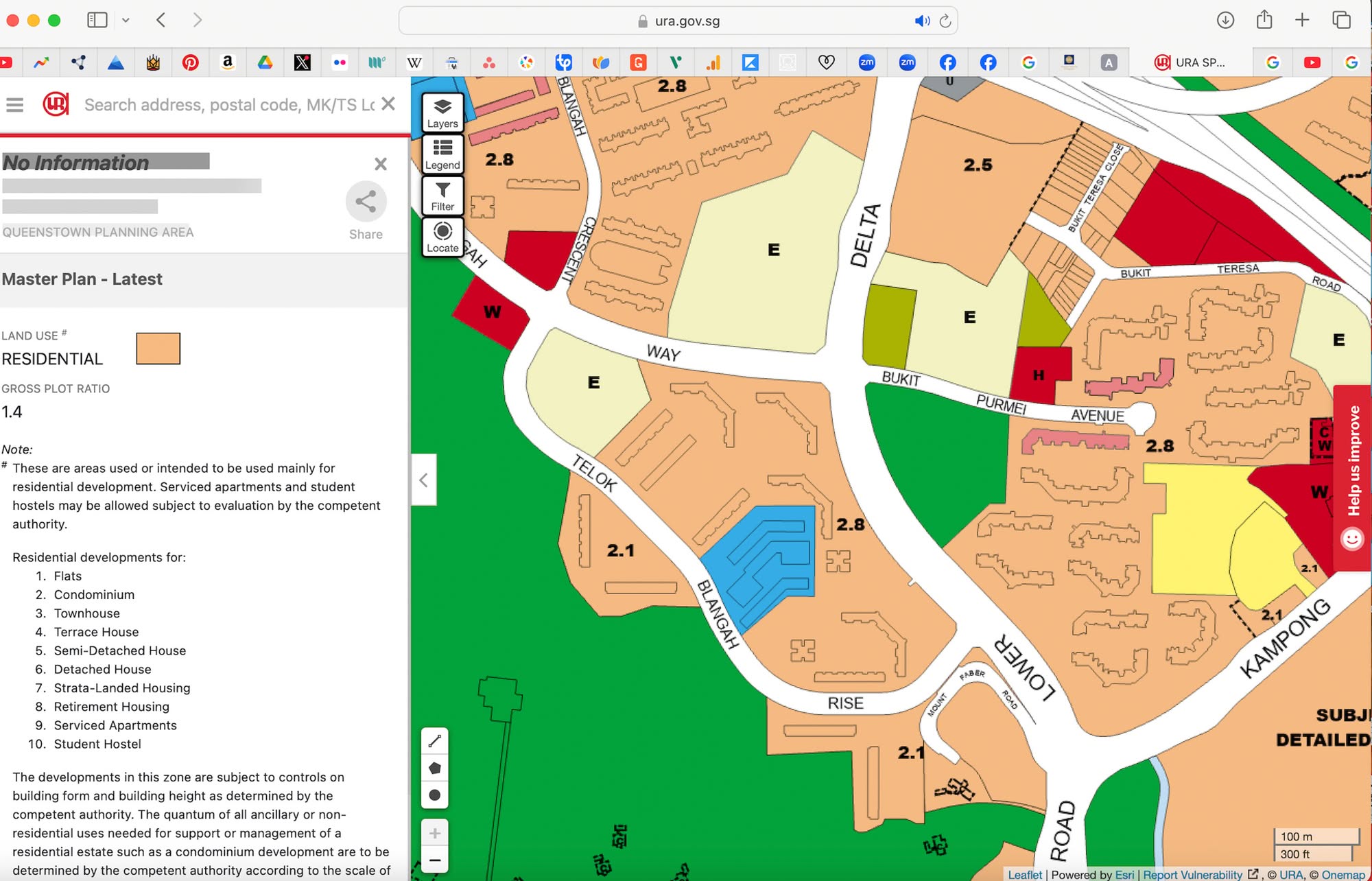Open the Help us improve feedback tab
Viewport: 1372px width, 881px height.
pyautogui.click(x=1353, y=478)
